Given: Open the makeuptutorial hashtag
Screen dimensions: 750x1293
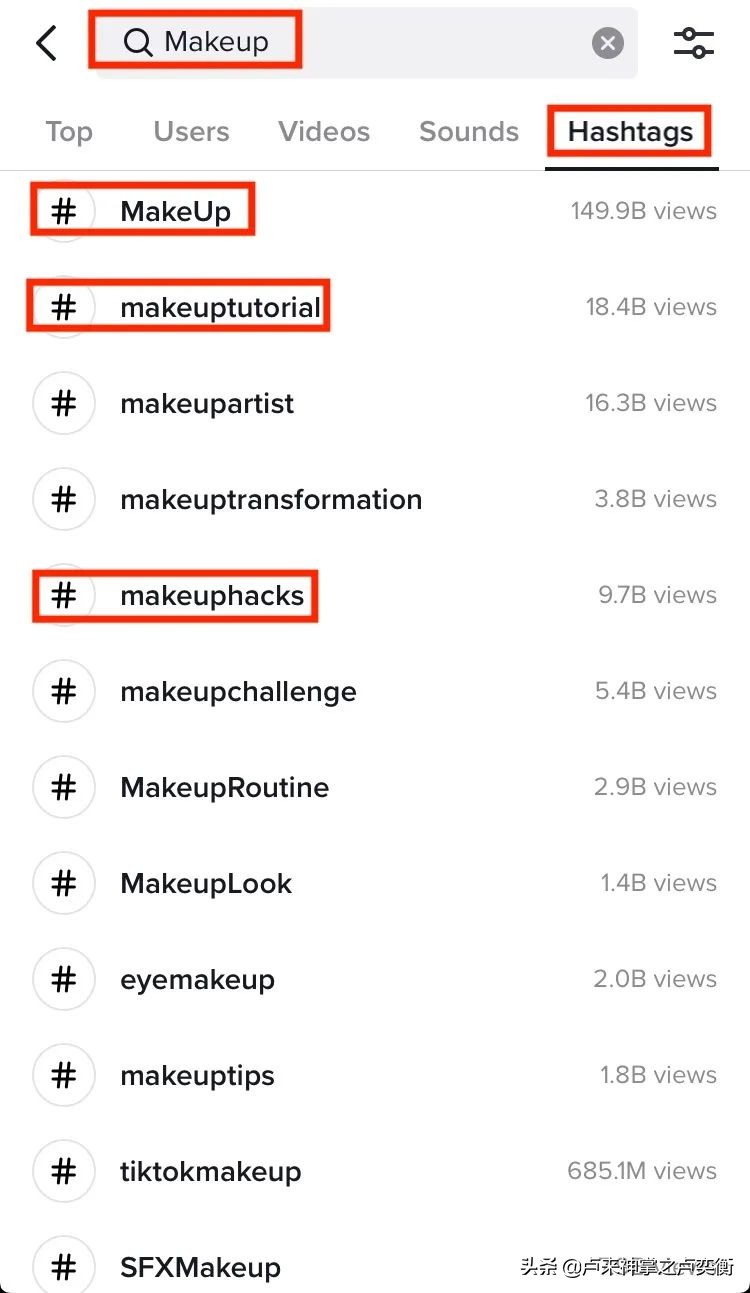Looking at the screenshot, I should pos(220,308).
